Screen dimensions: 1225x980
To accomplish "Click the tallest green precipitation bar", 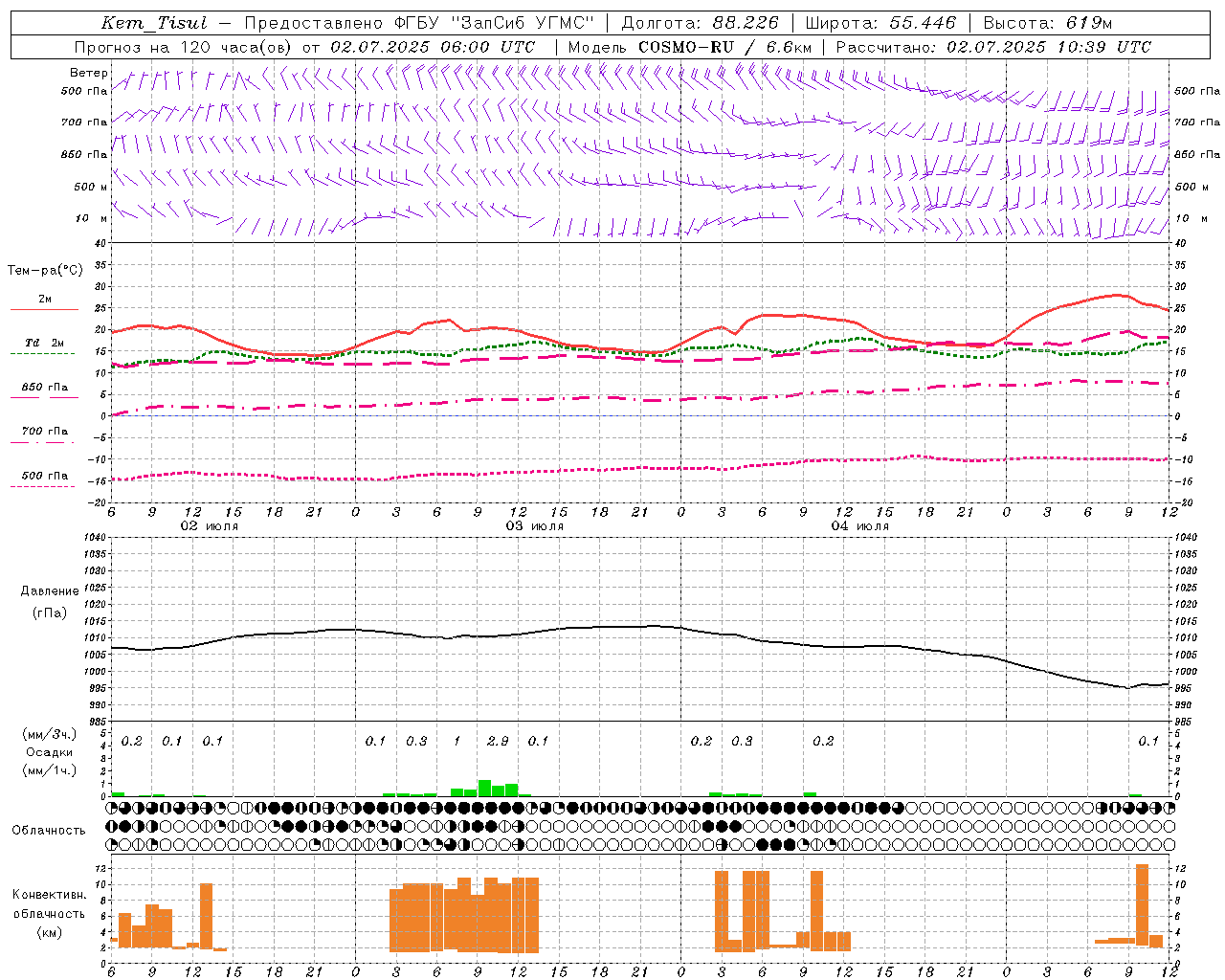I will point(484,788).
